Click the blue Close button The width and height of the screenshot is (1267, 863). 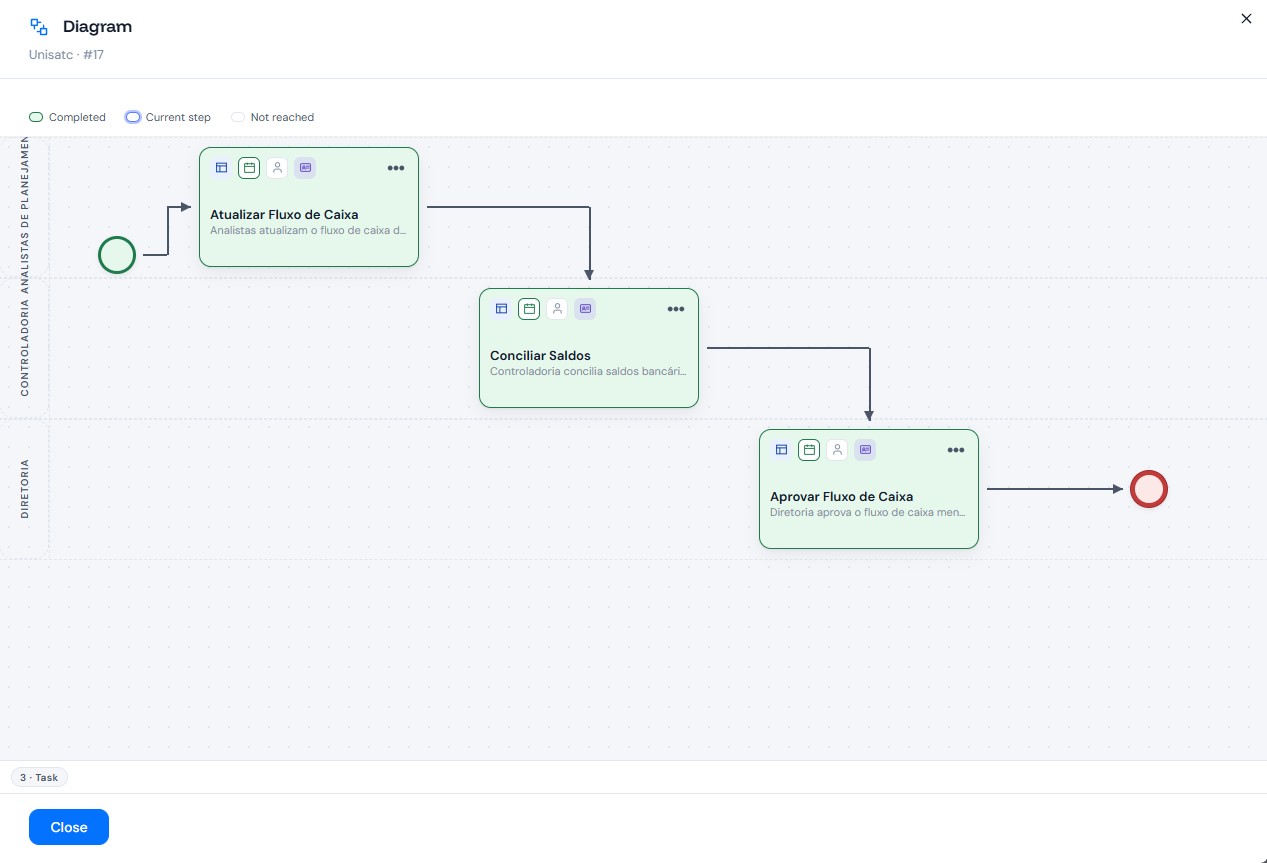69,827
